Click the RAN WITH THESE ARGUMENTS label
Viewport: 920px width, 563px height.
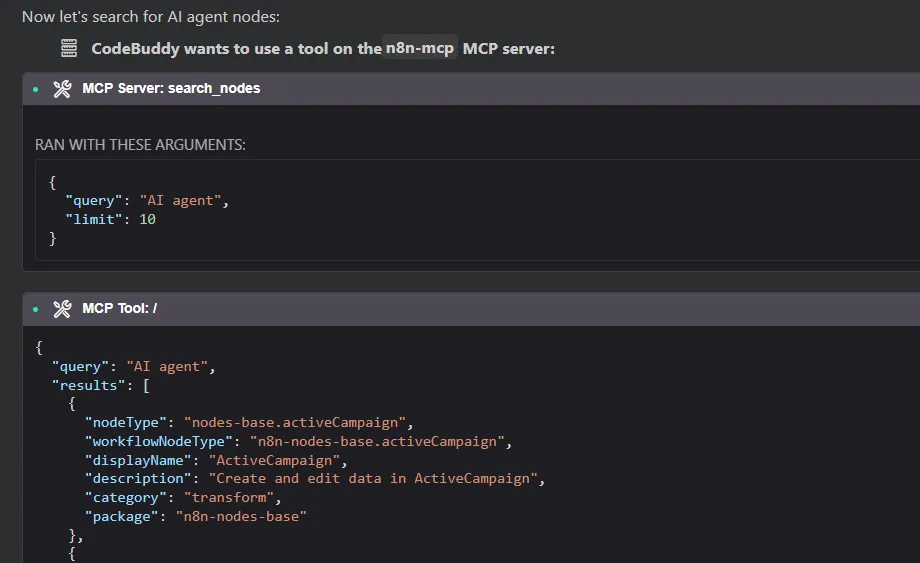point(140,145)
